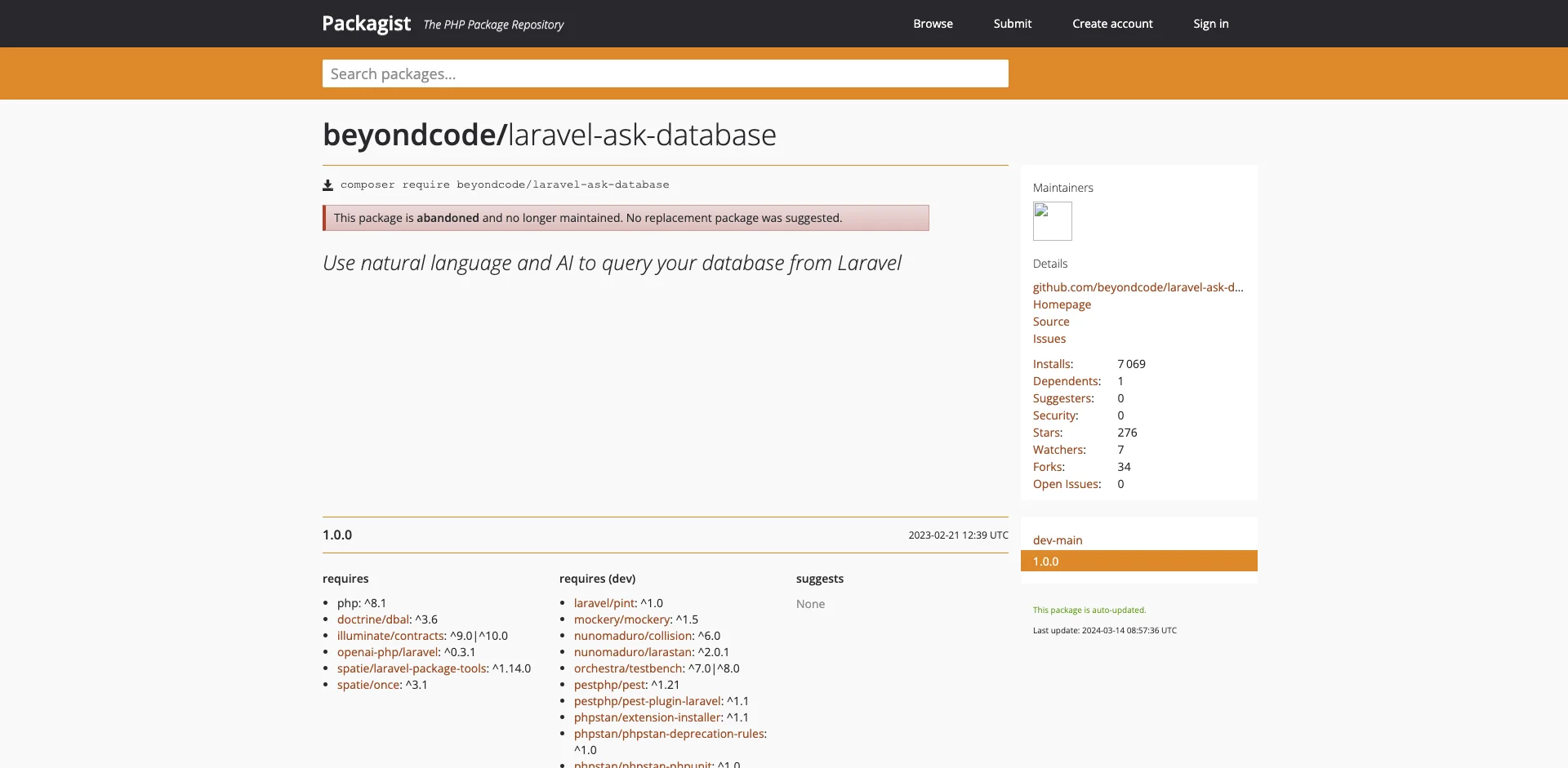Click the 1.0.0 version heading

coord(337,535)
